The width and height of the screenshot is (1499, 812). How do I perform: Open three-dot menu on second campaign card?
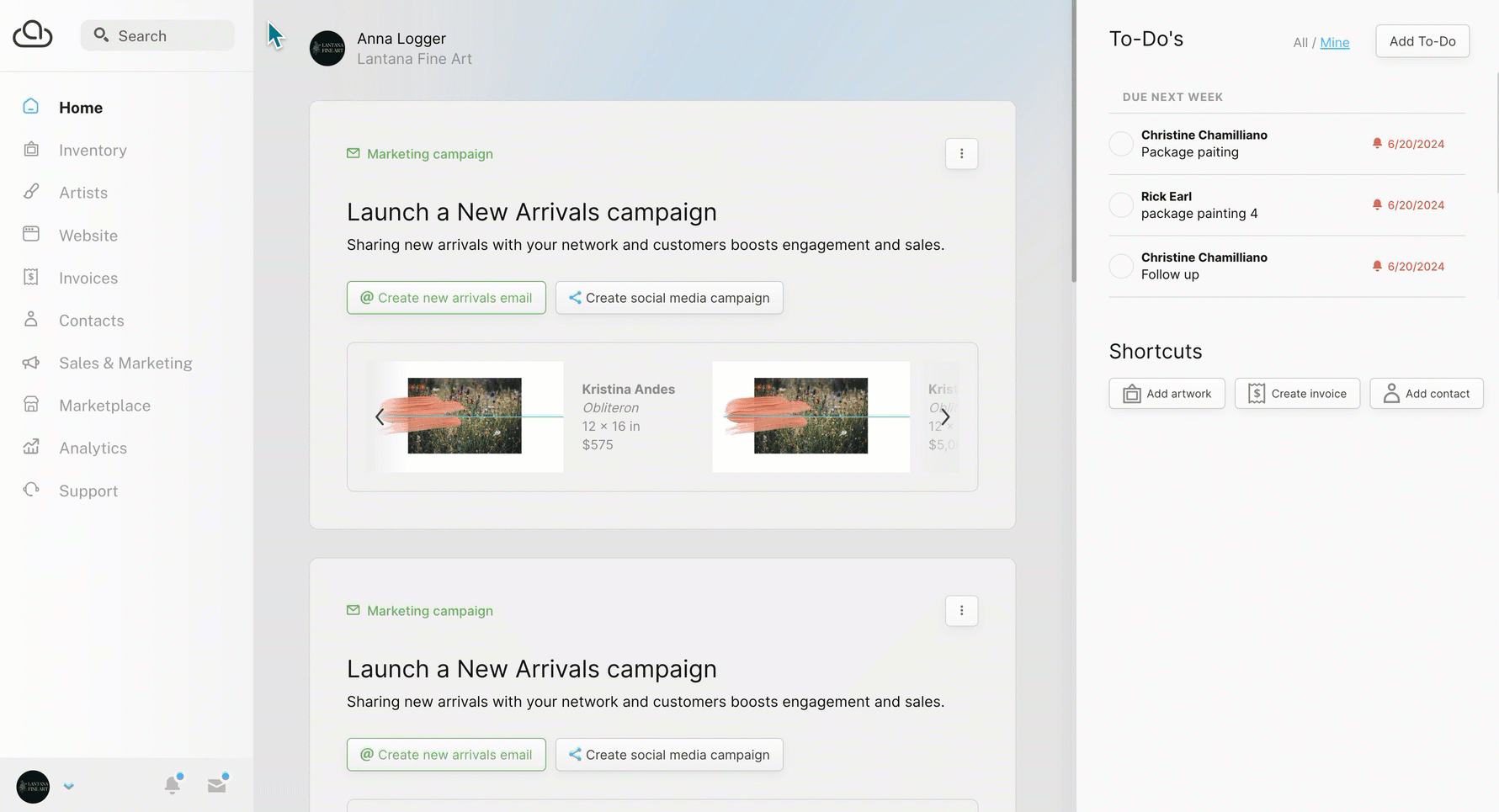[x=961, y=611]
